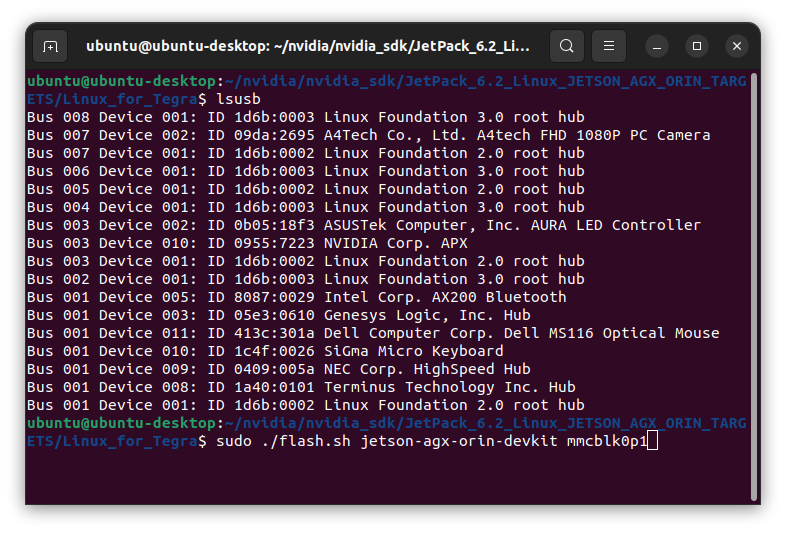Click the Bus 007 Device 001 line
The height and width of the screenshot is (533, 786).
(306, 153)
